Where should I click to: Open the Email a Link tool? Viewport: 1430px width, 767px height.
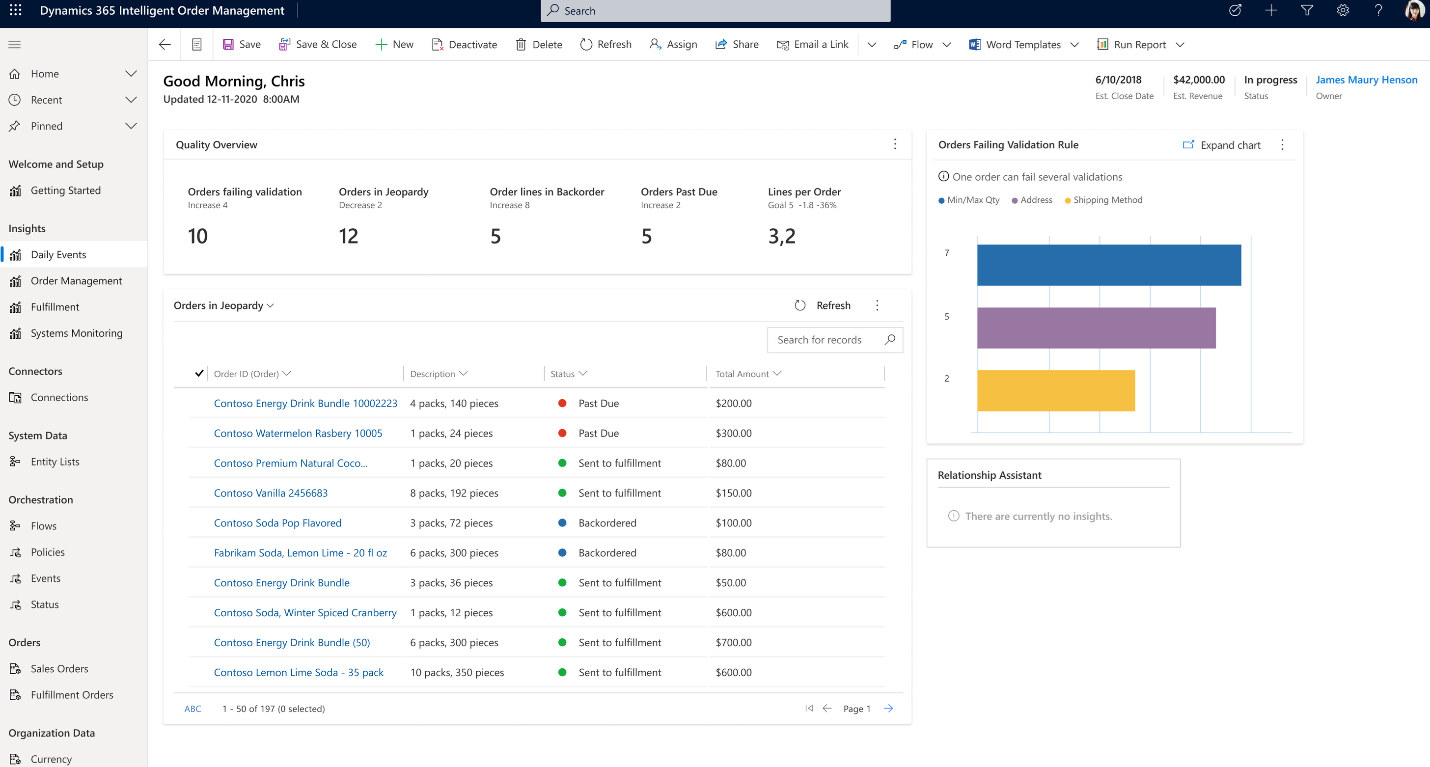click(x=787, y=44)
